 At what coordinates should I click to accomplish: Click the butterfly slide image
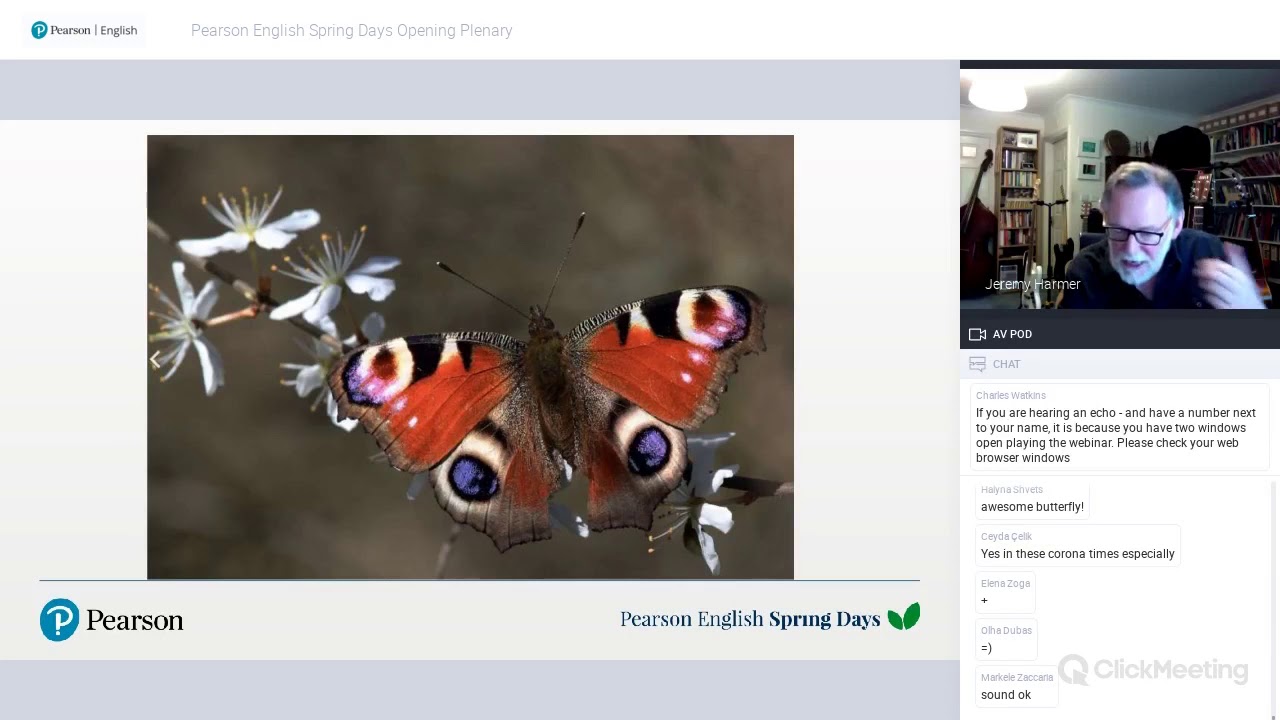[x=470, y=357]
